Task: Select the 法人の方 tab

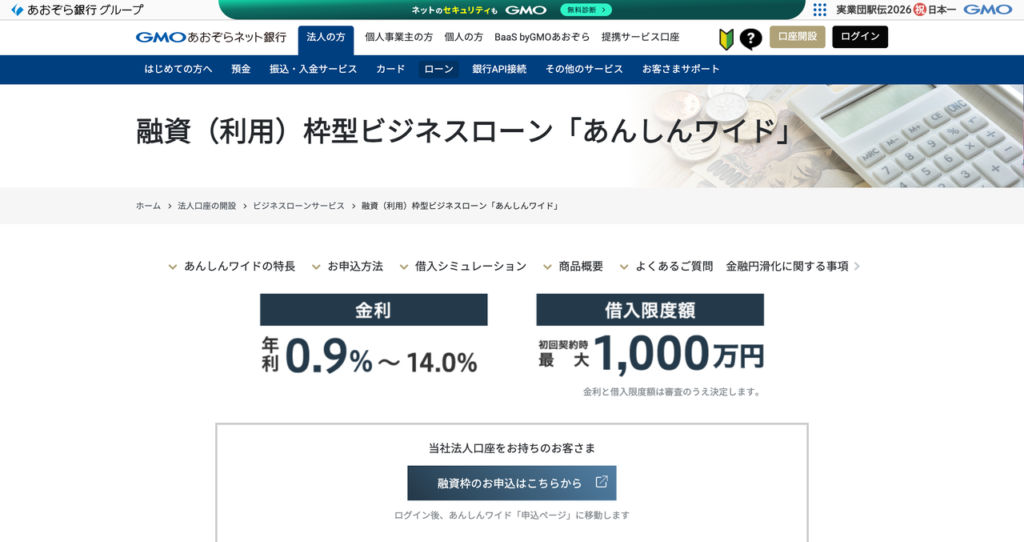Action: click(326, 39)
